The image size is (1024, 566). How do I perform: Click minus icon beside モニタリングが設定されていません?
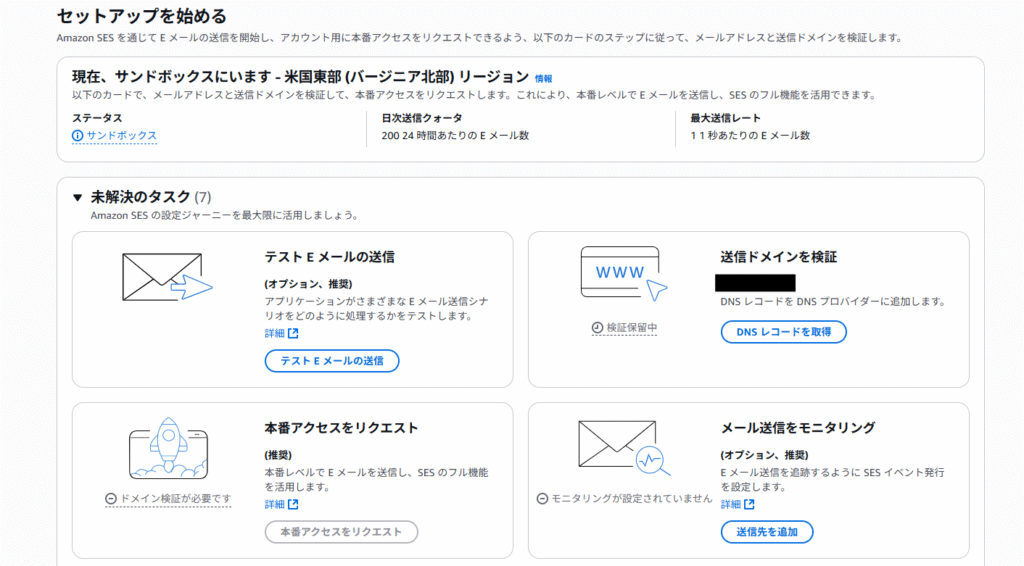pos(542,499)
